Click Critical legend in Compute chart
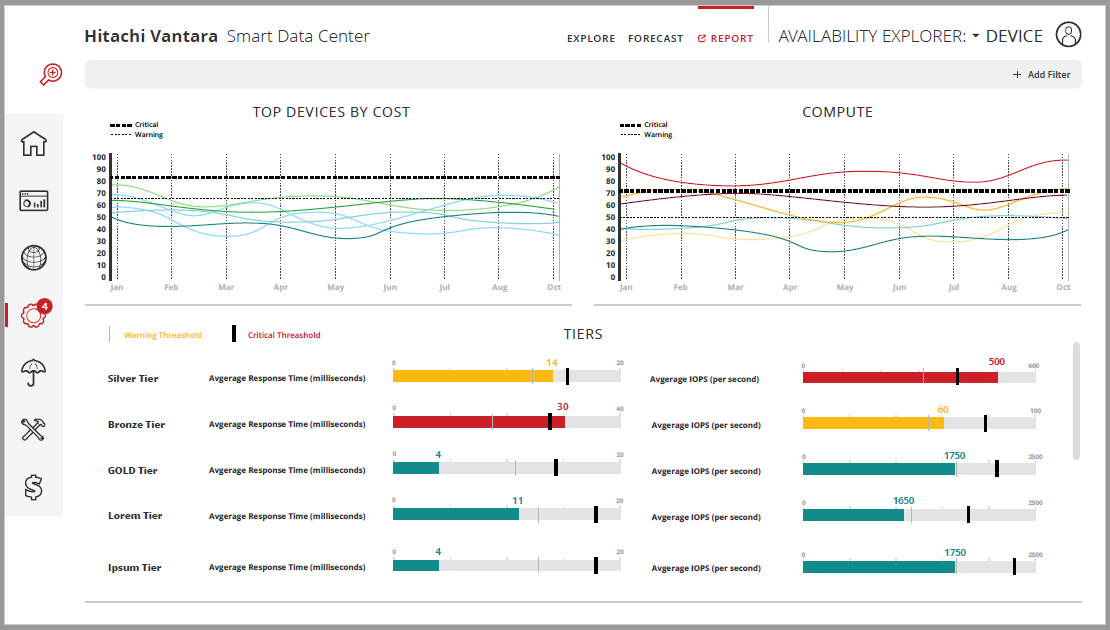 coord(656,125)
